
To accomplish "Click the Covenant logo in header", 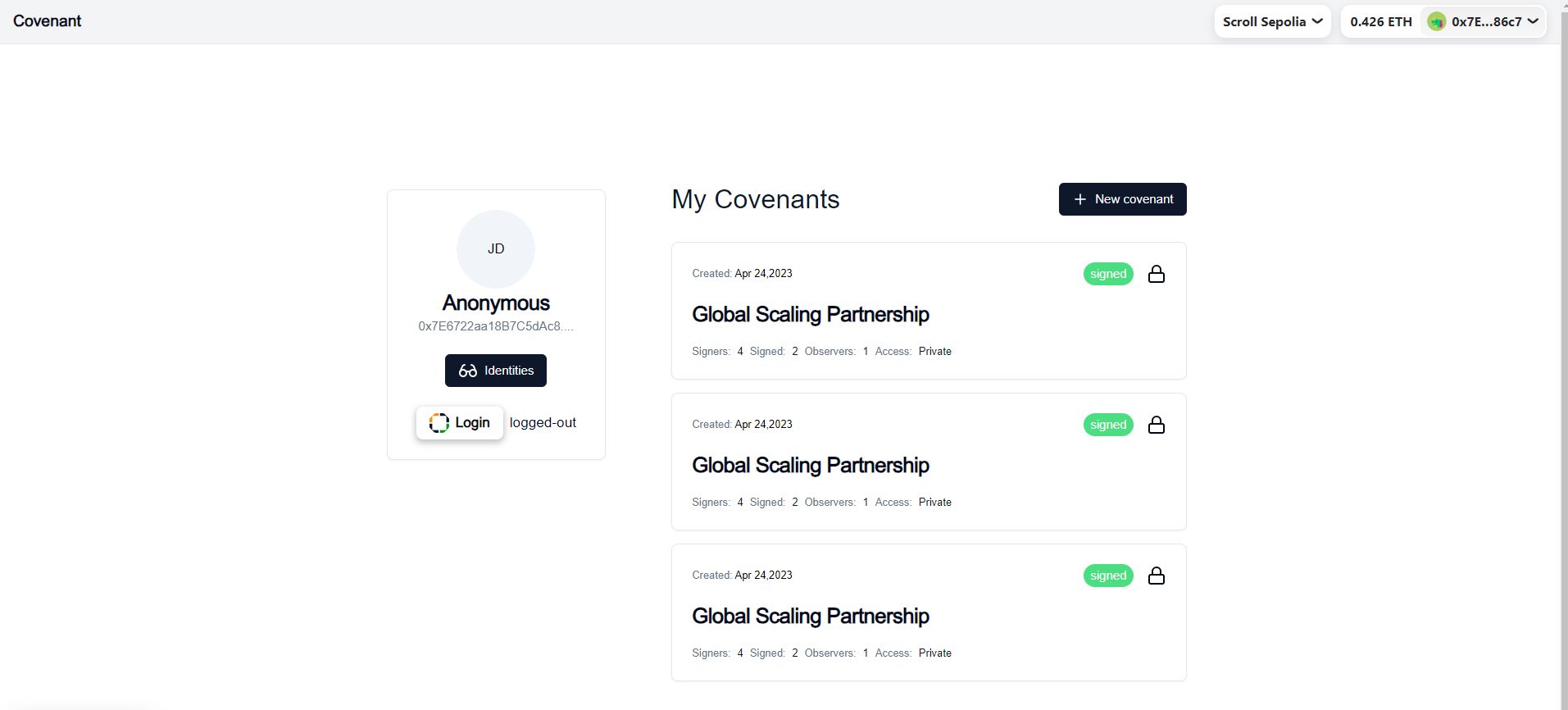I will click(47, 21).
